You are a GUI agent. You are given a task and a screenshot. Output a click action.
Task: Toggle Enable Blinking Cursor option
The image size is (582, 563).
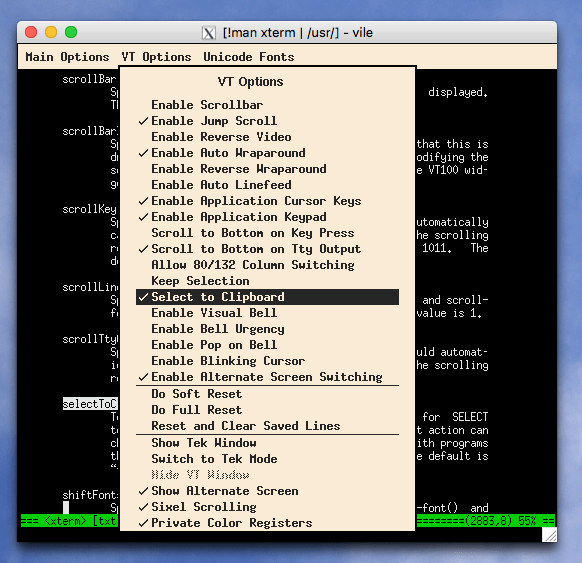click(x=267, y=361)
